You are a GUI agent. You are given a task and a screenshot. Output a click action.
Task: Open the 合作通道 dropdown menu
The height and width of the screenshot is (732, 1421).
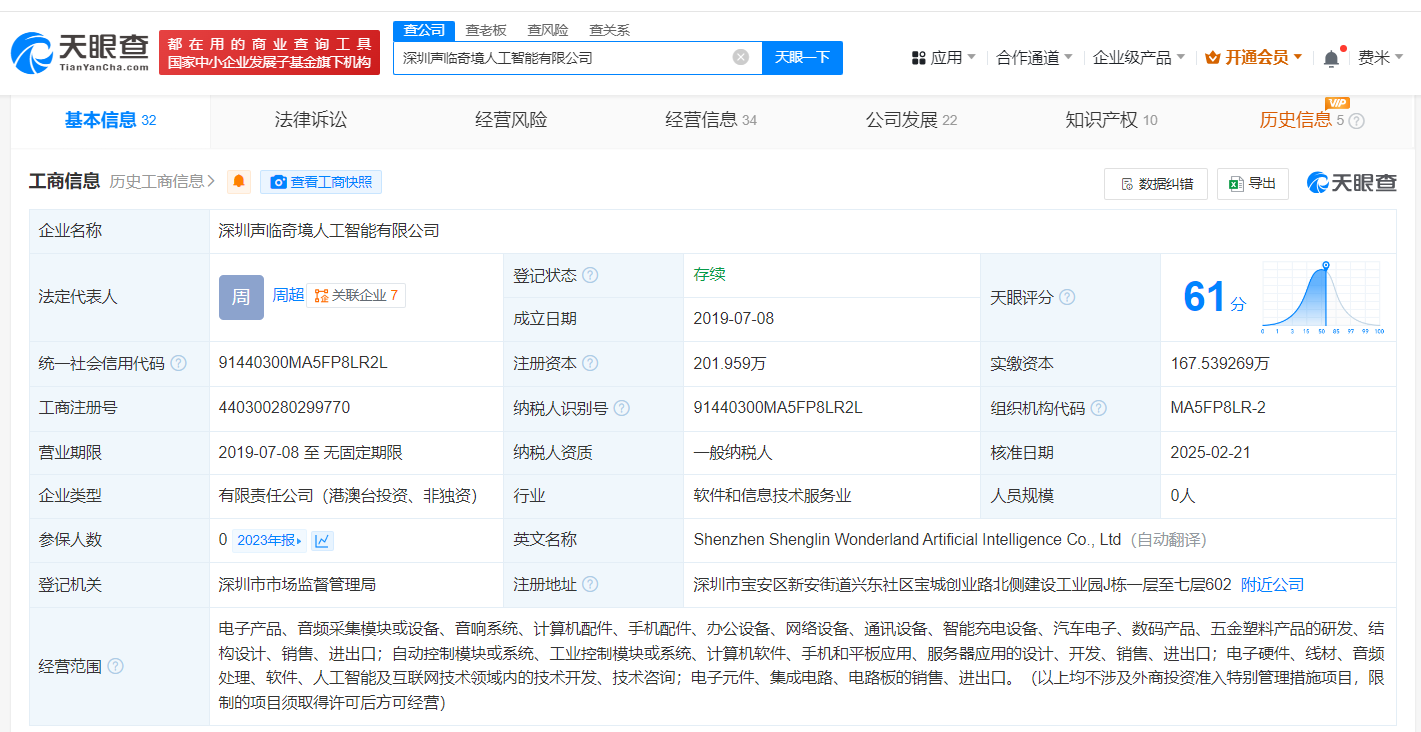pyautogui.click(x=1034, y=58)
